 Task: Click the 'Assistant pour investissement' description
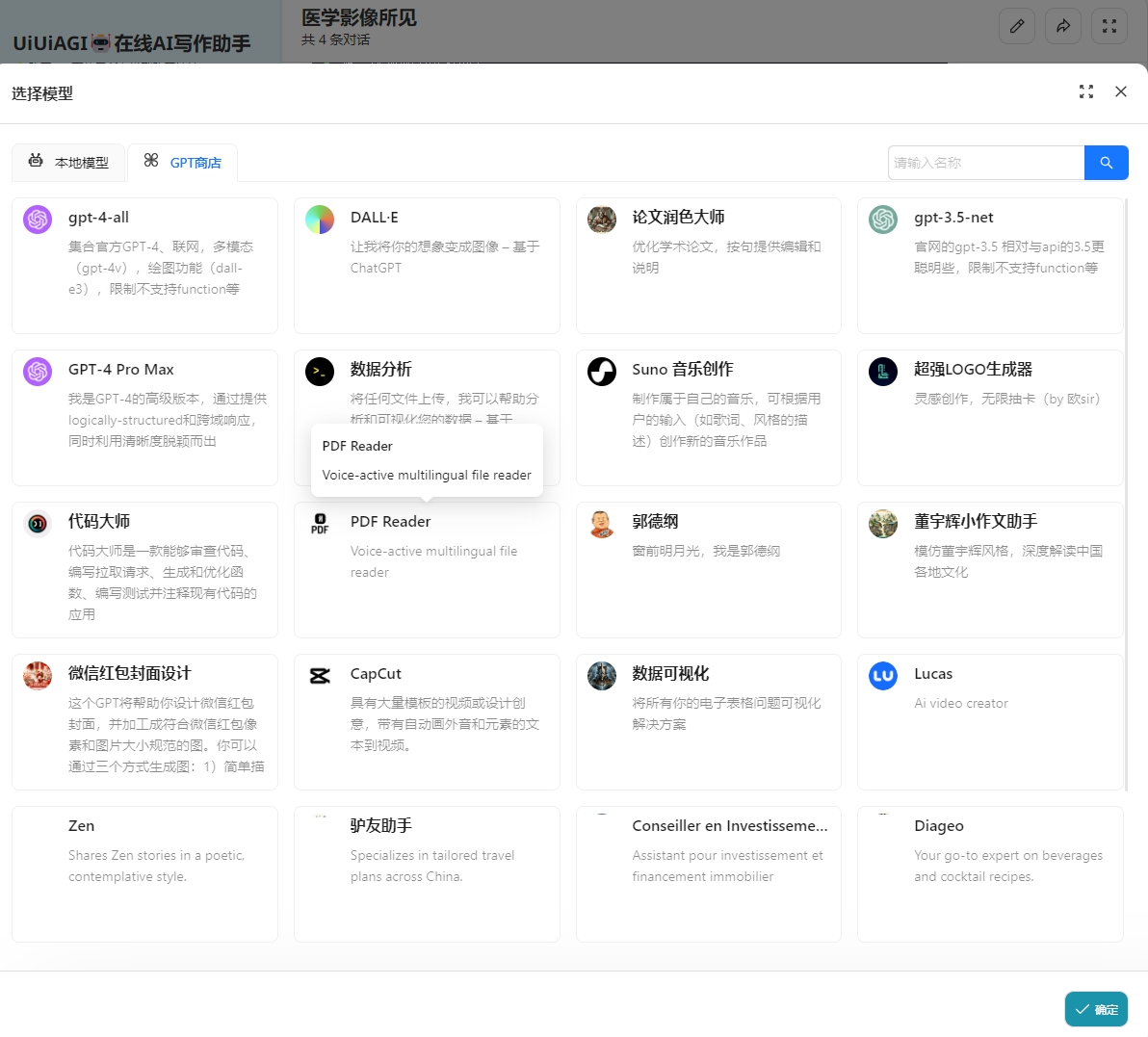pos(728,866)
